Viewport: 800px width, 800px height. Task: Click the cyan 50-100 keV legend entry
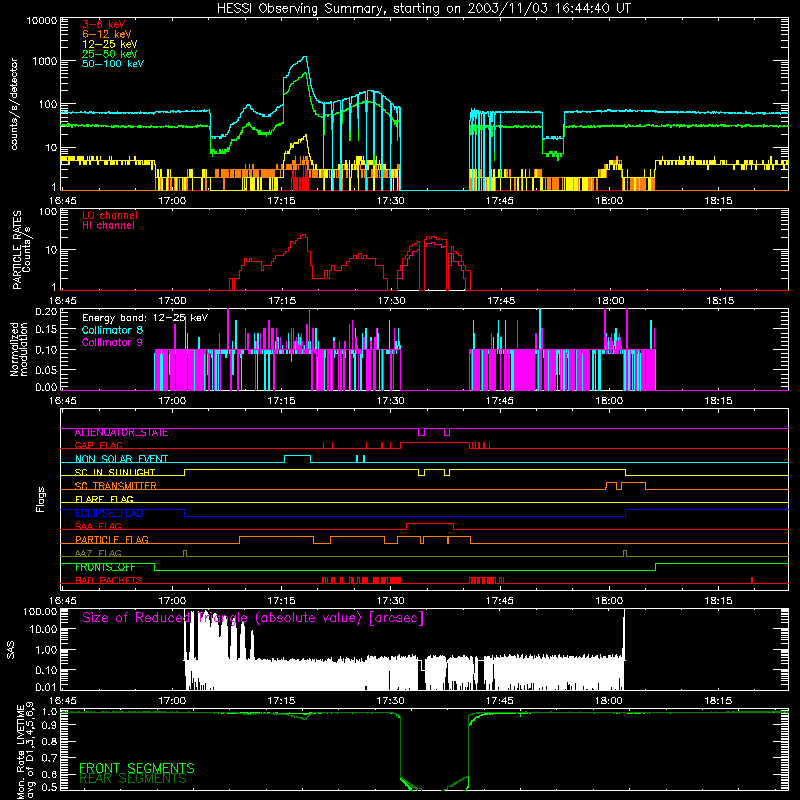[x=113, y=64]
